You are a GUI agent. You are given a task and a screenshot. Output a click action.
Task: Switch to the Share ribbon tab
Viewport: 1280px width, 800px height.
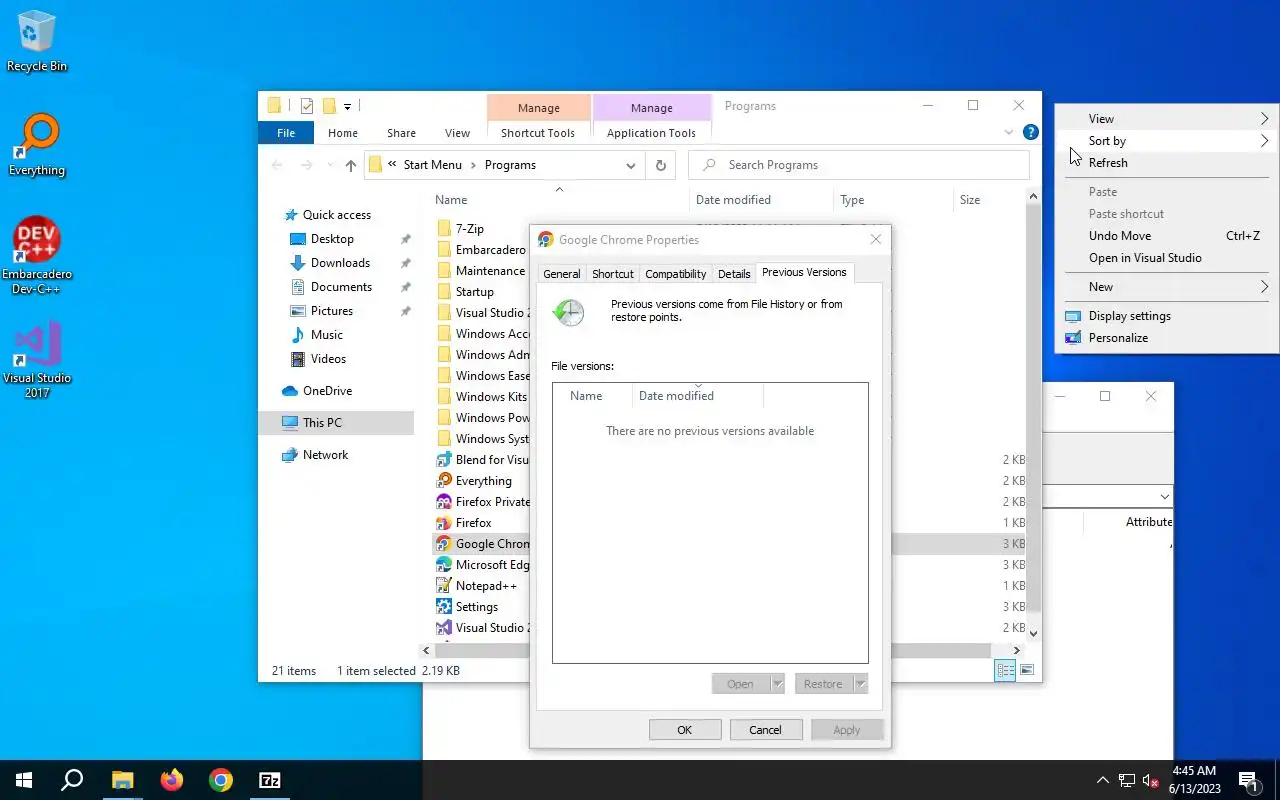(x=401, y=133)
